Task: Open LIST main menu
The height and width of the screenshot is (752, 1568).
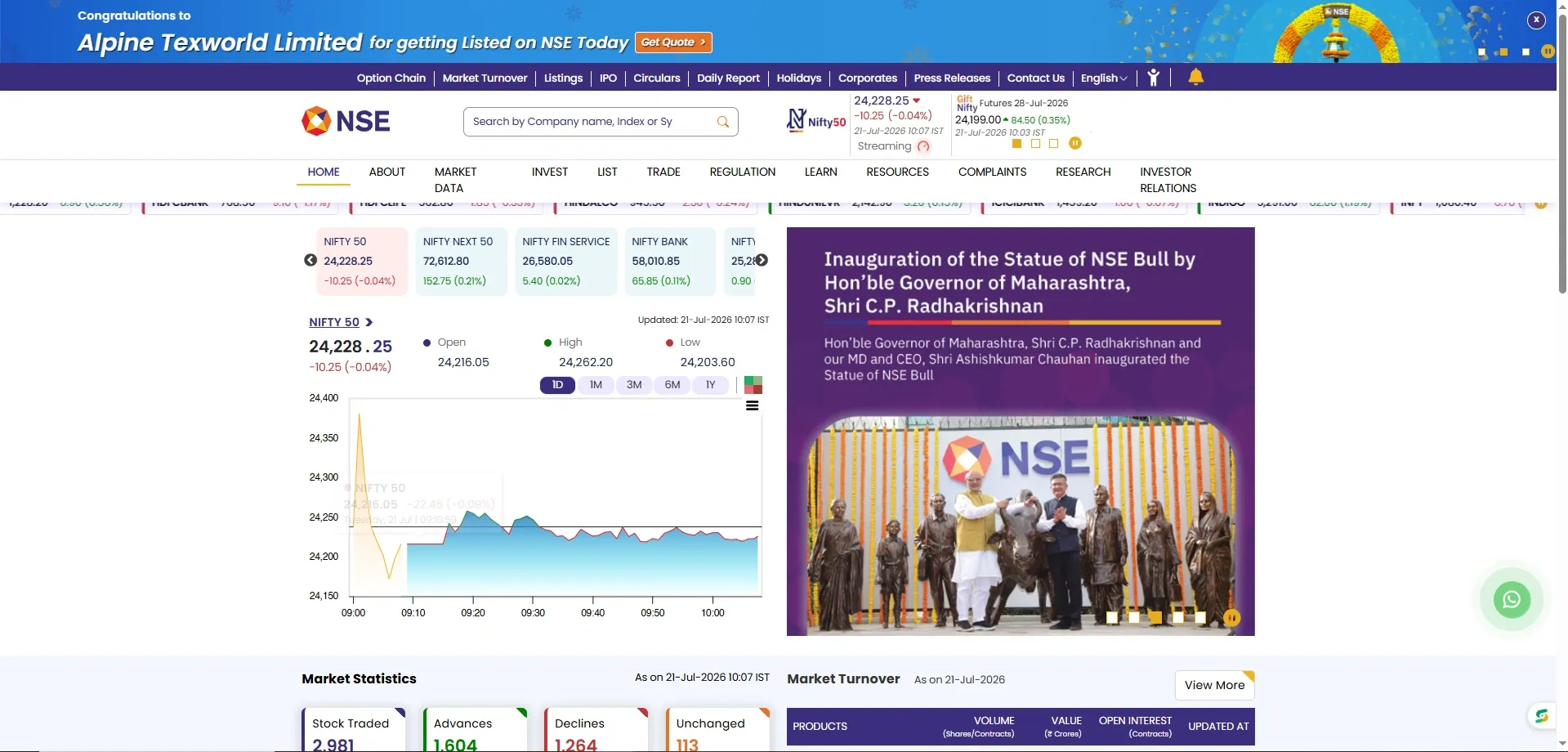Action: (607, 172)
